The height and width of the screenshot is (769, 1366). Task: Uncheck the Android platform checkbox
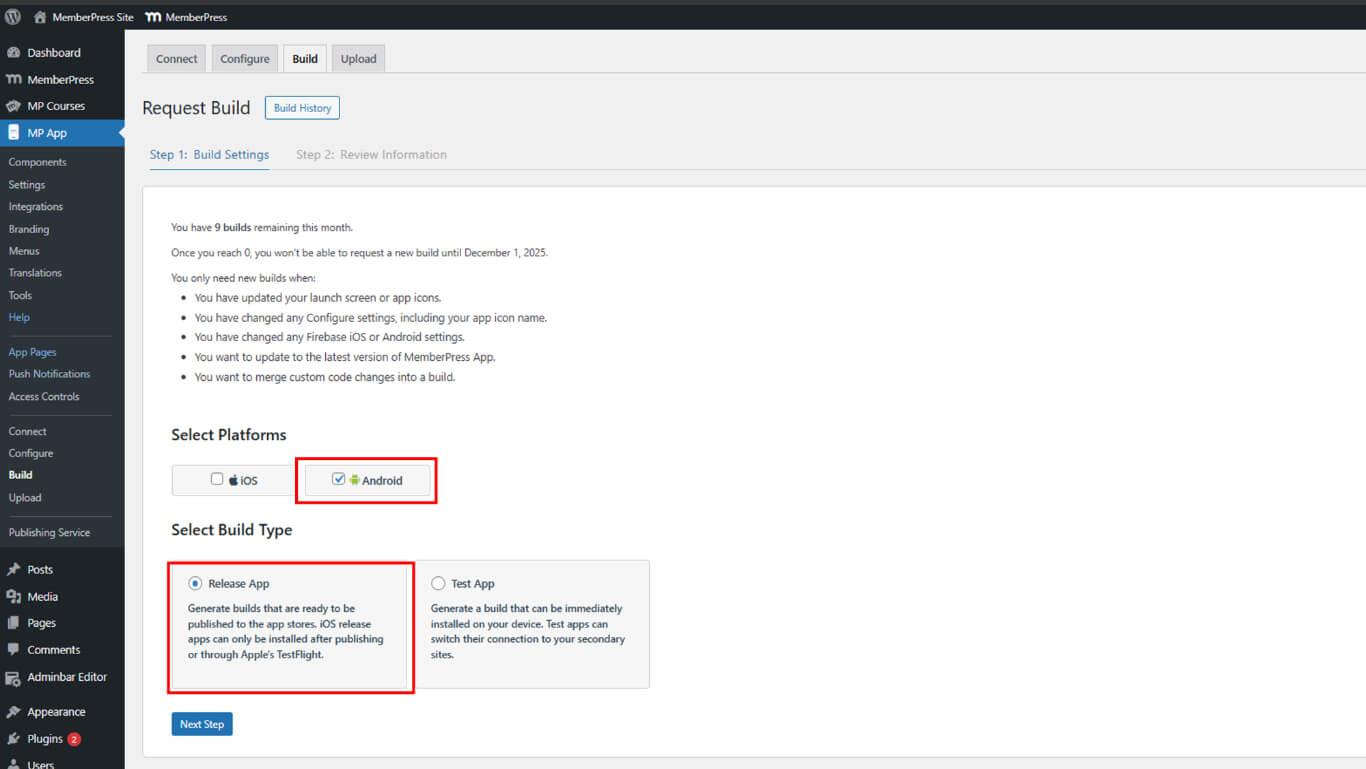(x=338, y=480)
